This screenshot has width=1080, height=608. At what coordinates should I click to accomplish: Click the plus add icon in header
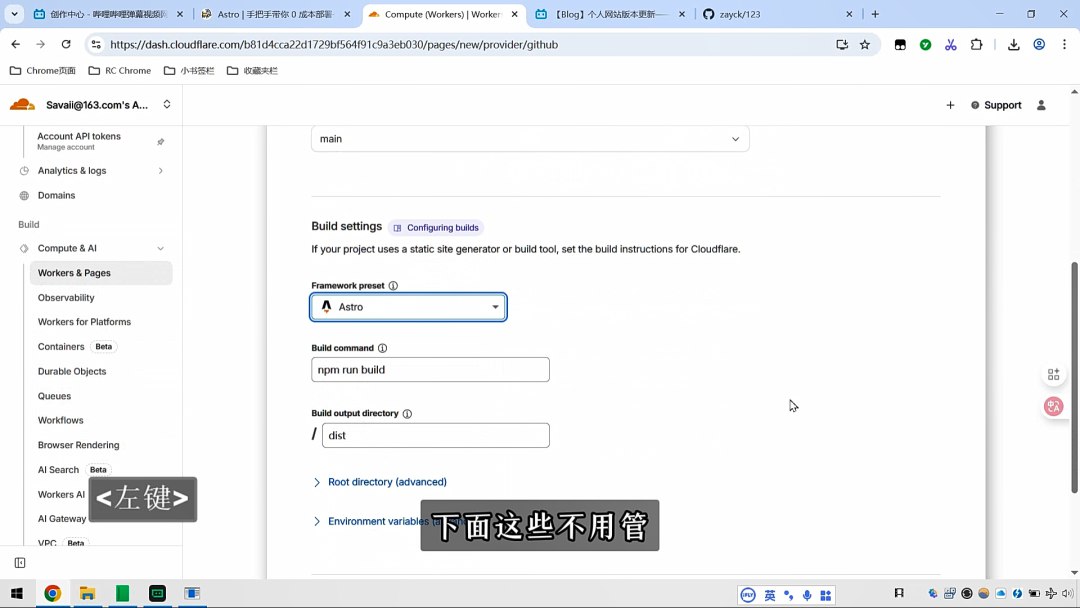pyautogui.click(x=950, y=105)
